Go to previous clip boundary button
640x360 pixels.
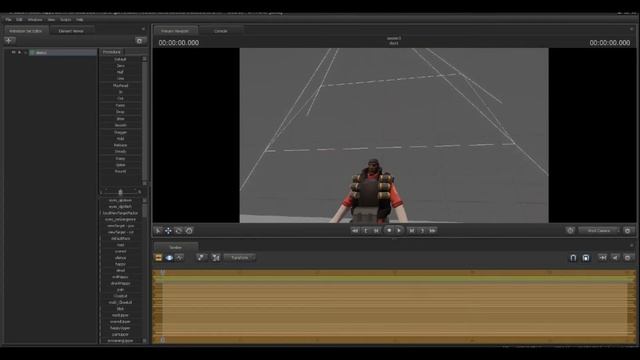(366, 231)
